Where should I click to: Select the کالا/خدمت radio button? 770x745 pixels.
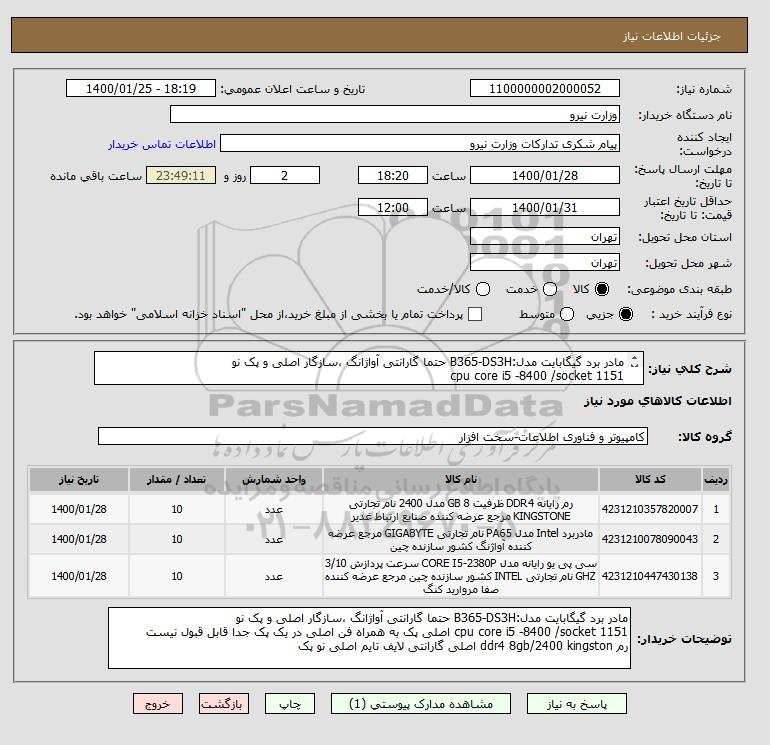pyautogui.click(x=483, y=289)
